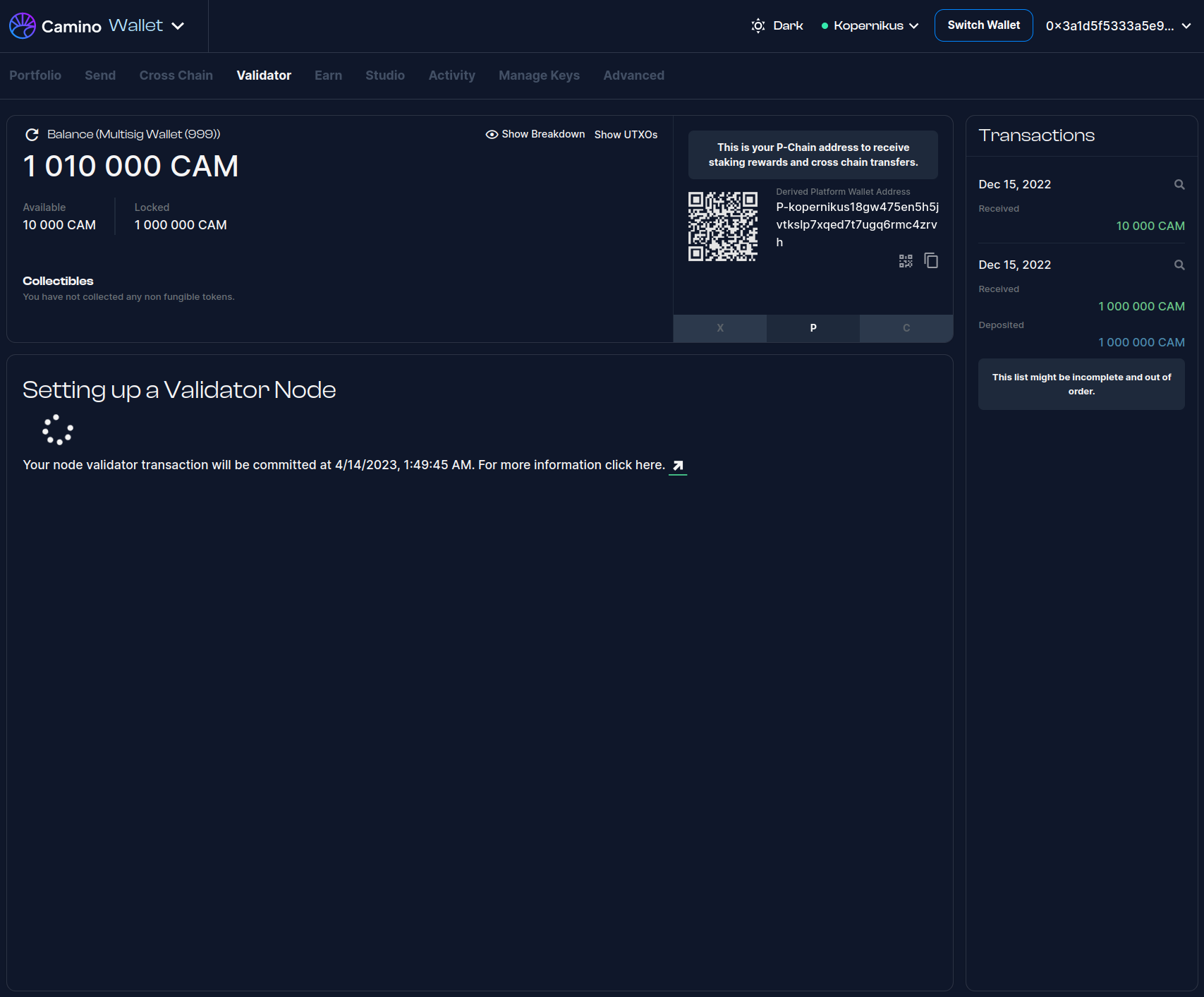Open the Kopernikus network dropdown

pyautogui.click(x=870, y=26)
